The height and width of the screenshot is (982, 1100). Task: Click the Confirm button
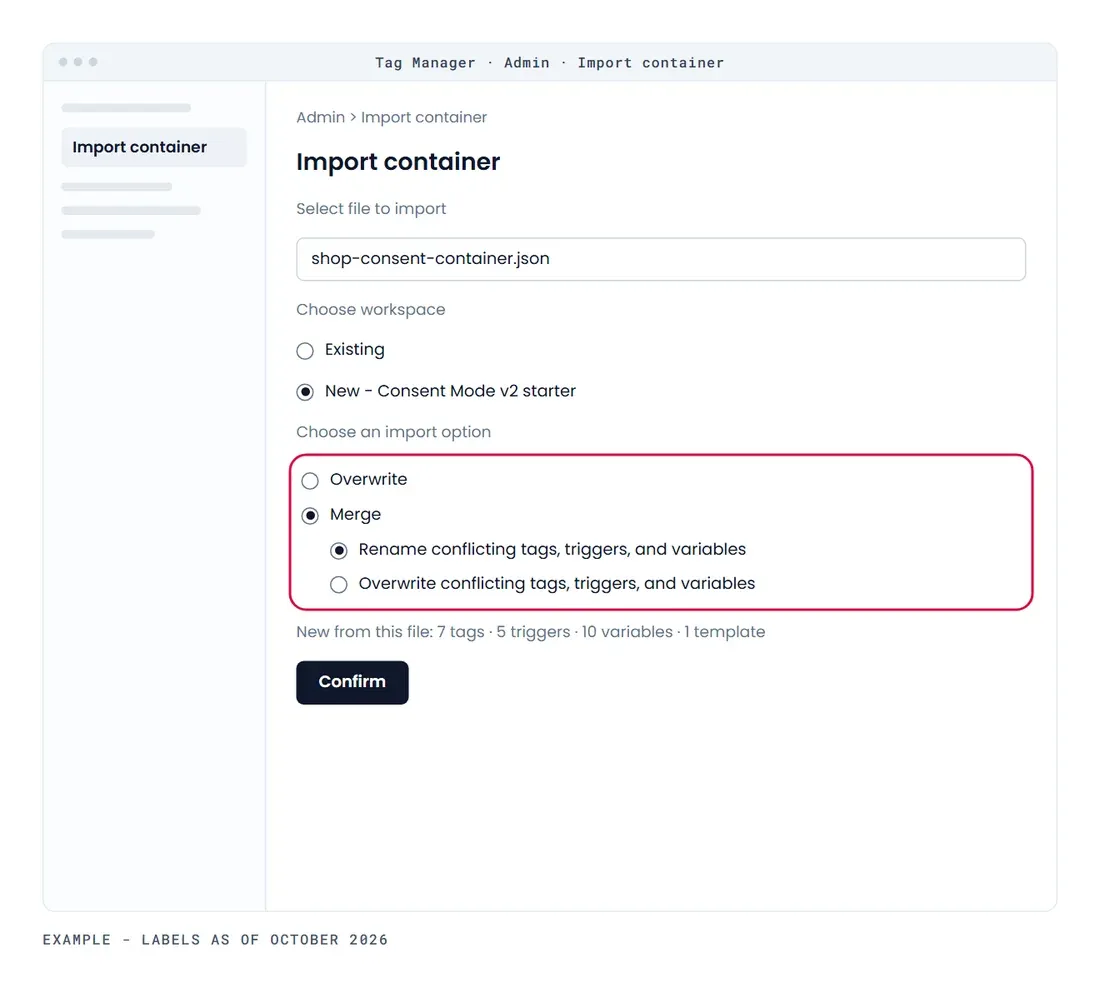352,682
